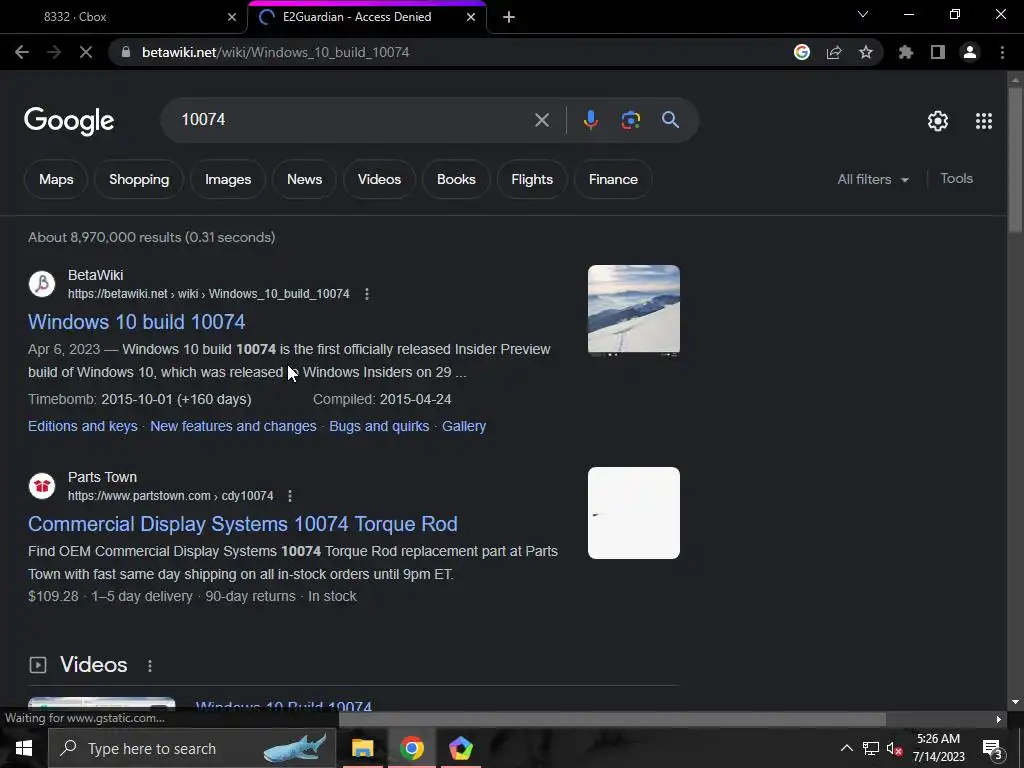Open more options for Parts Town result
Screen dimensions: 1024x768
pos(290,496)
